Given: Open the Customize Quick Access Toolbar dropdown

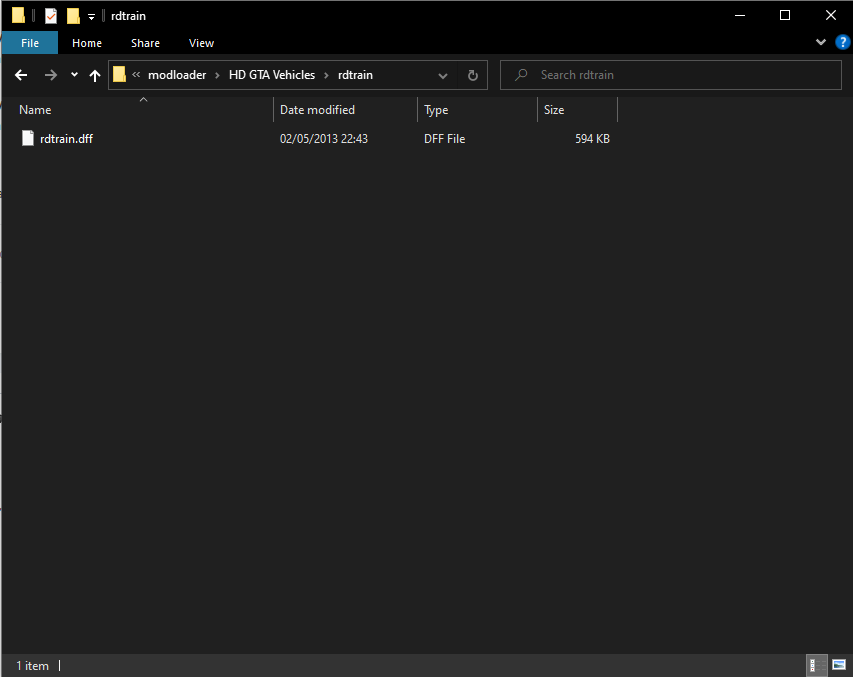Looking at the screenshot, I should pos(91,17).
